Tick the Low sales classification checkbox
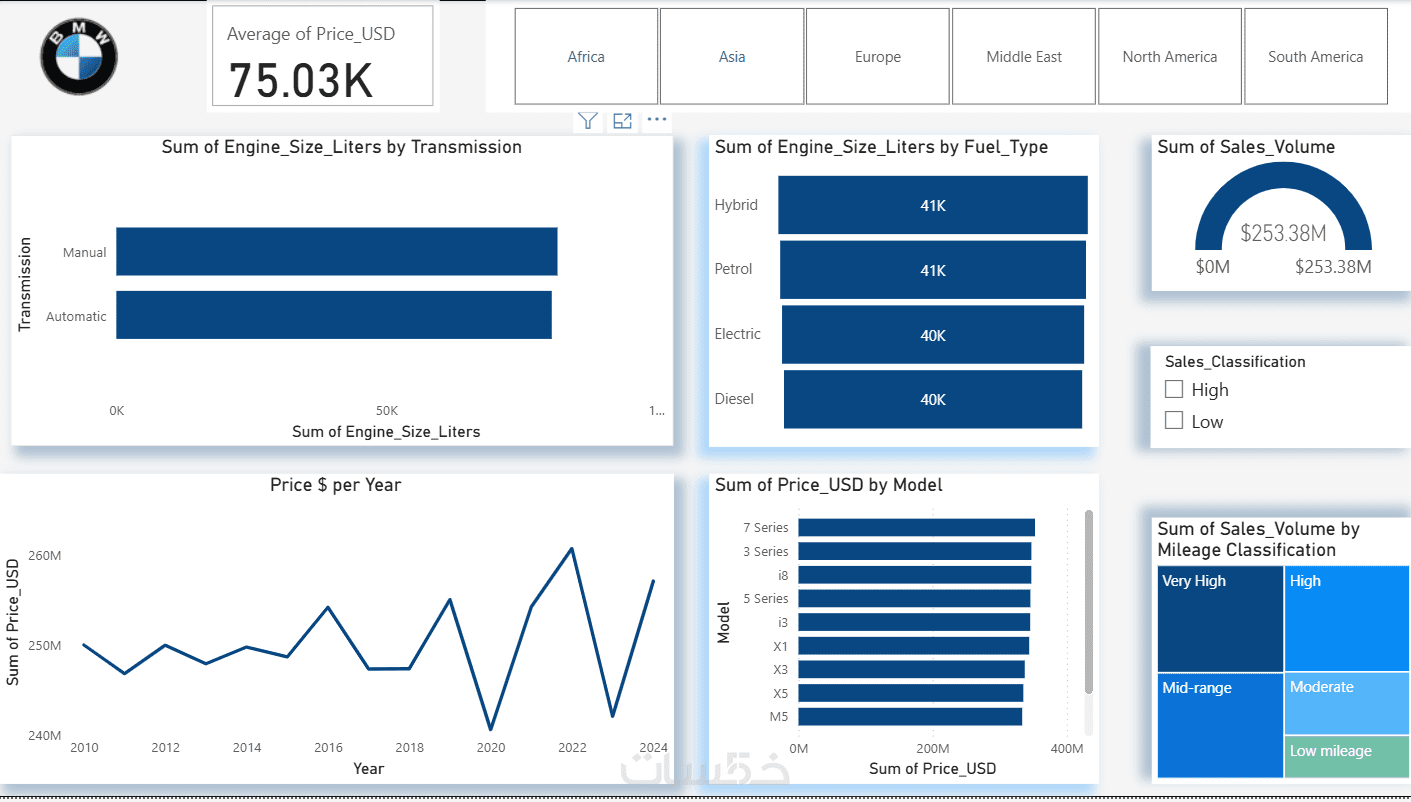This screenshot has width=1411, height=802. coord(1174,421)
